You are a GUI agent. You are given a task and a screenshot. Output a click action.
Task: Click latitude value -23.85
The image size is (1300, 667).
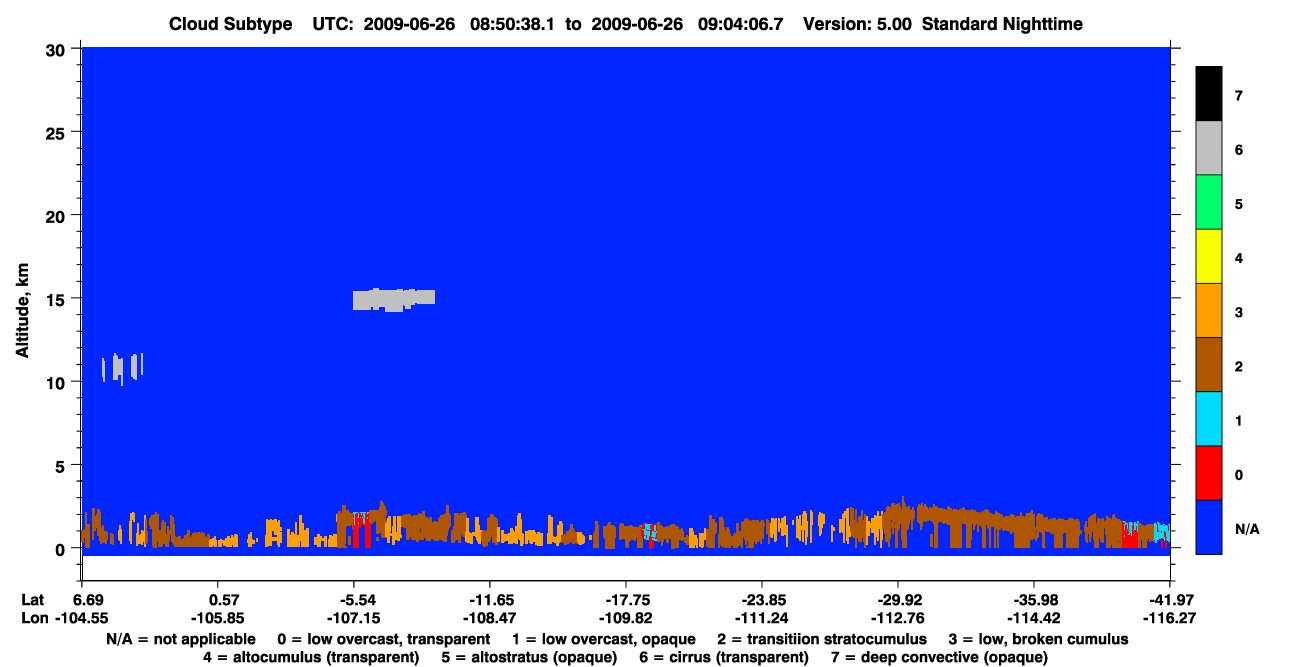pyautogui.click(x=762, y=600)
